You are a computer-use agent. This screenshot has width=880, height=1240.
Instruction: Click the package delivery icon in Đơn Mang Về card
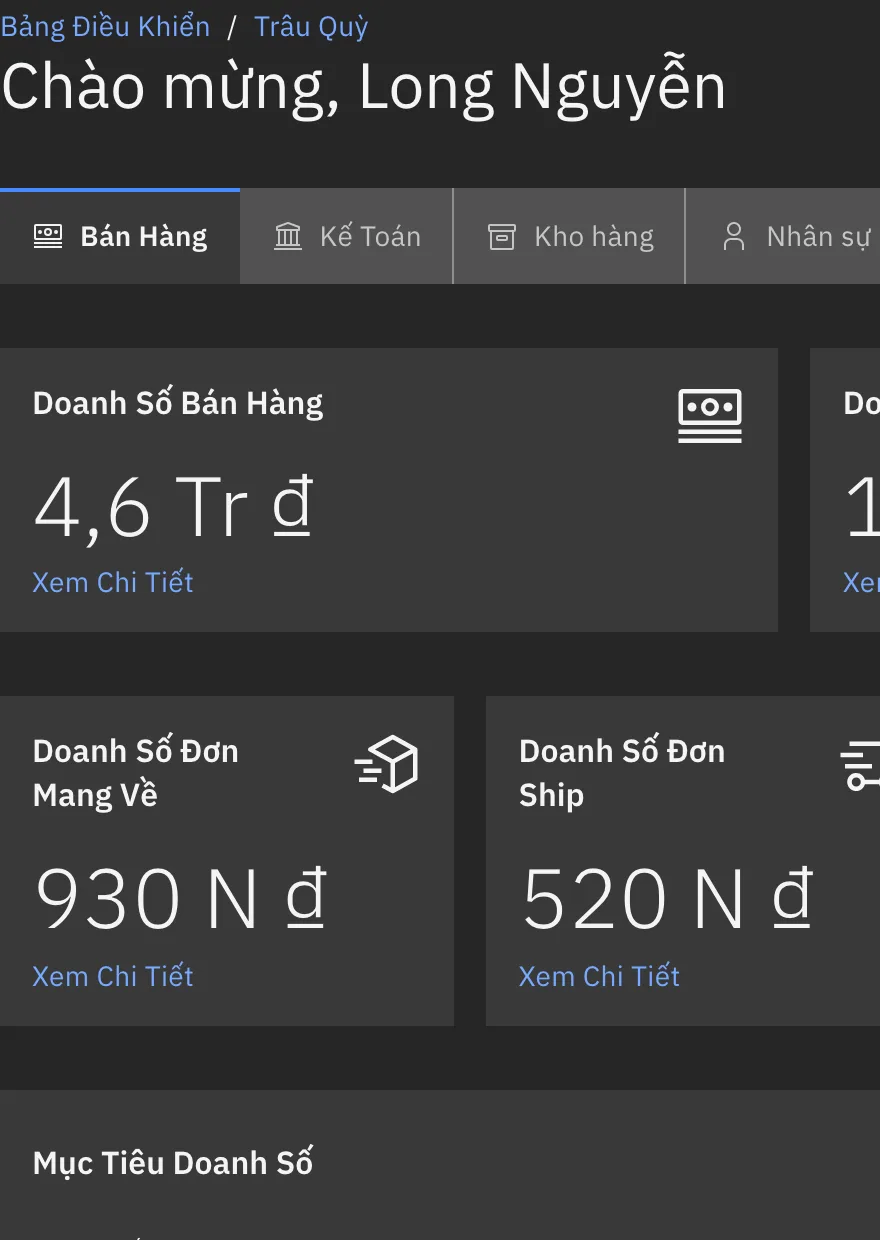click(x=386, y=764)
